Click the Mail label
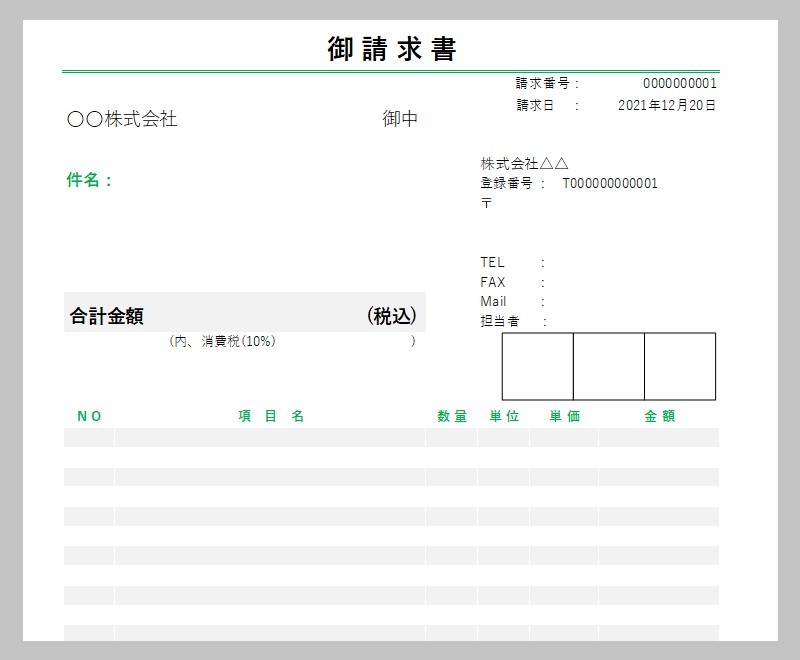This screenshot has width=800, height=660. [494, 301]
